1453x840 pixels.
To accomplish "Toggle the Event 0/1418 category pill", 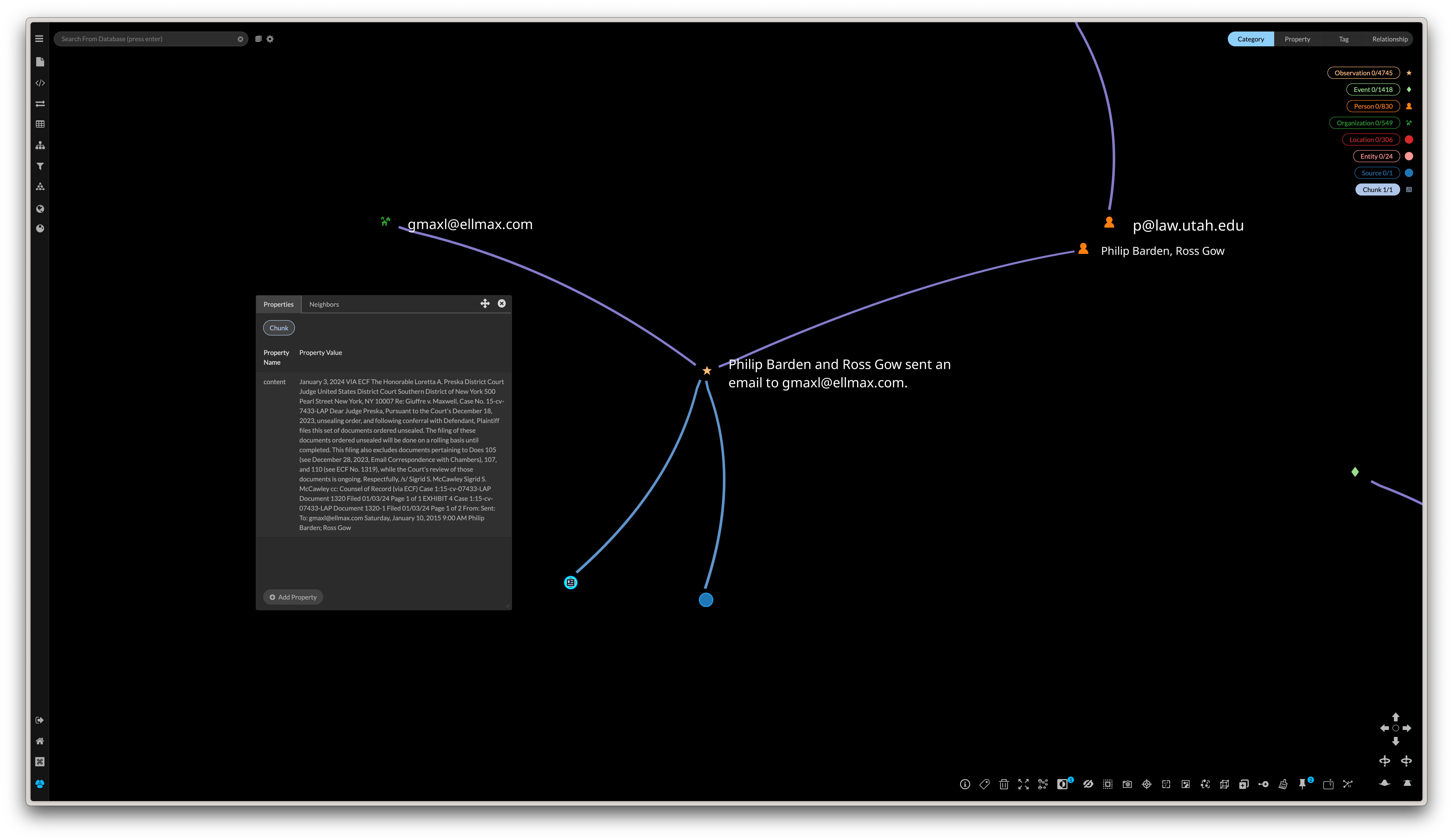I will [x=1373, y=90].
